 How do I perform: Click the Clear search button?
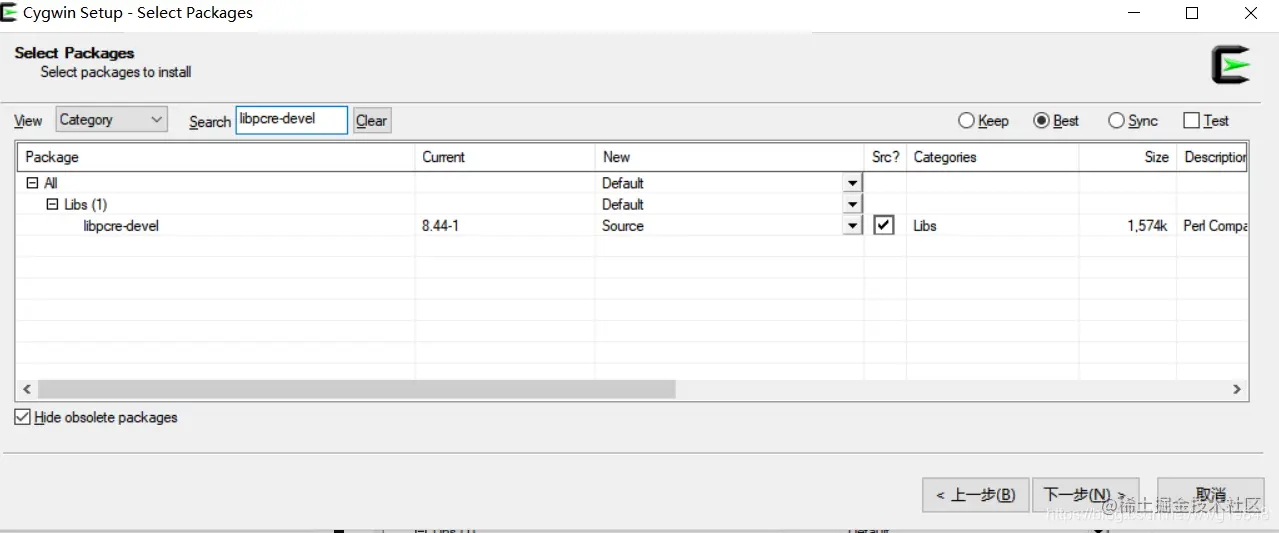(371, 121)
